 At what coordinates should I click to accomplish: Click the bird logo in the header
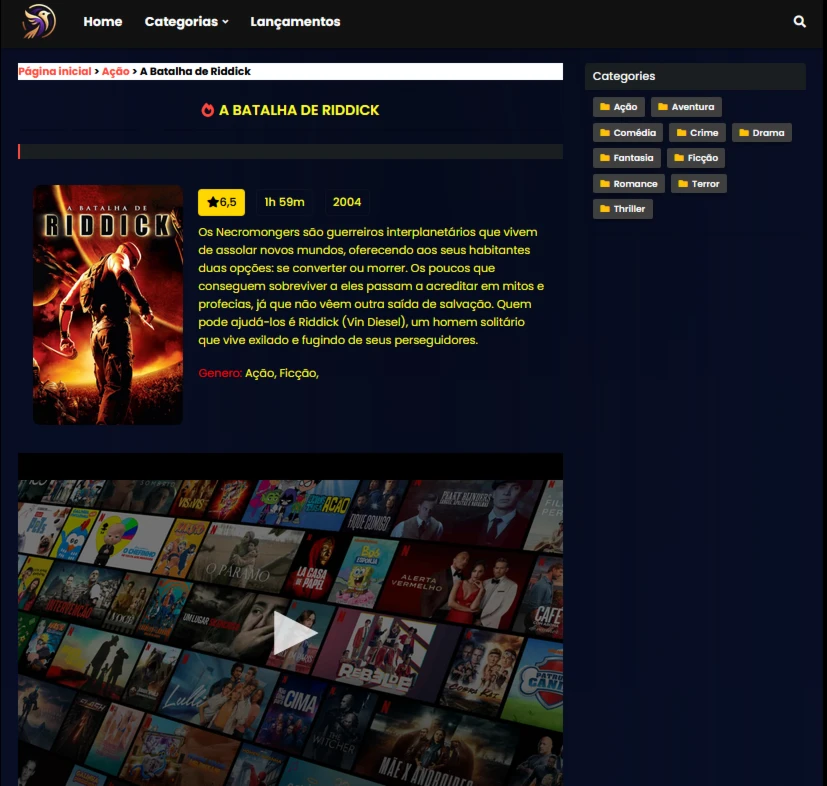tap(39, 22)
